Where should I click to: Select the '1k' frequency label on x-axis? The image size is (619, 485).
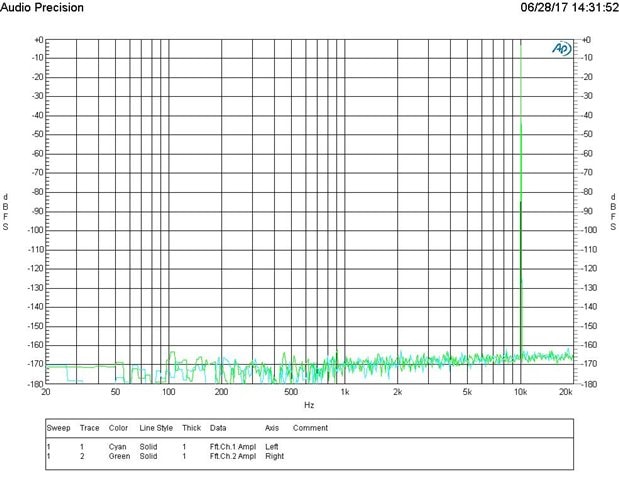click(345, 392)
